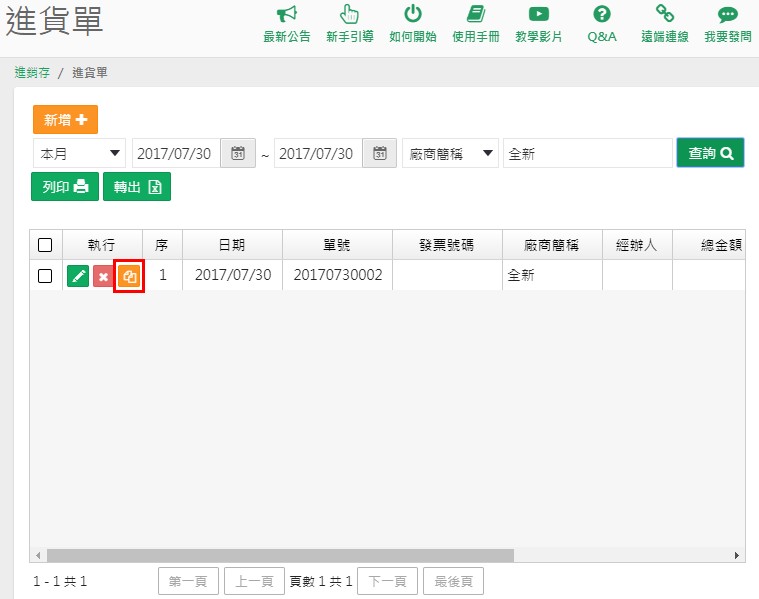Open Q&A question mark icon
The height and width of the screenshot is (599, 759).
602,14
